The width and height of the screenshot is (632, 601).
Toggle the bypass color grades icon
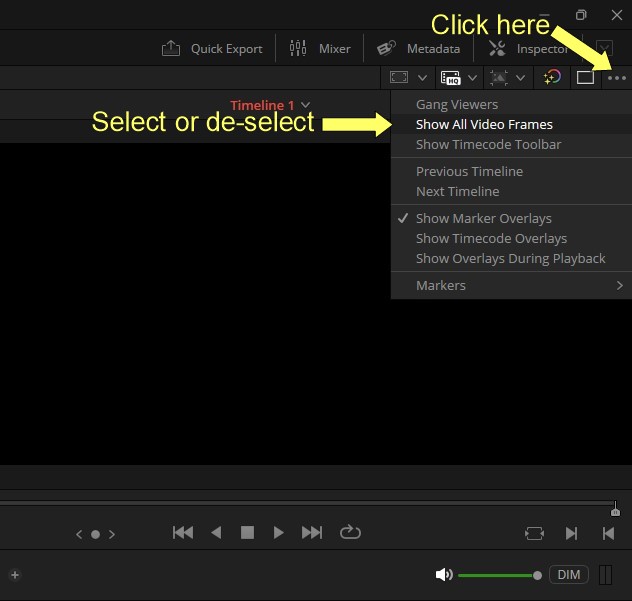[x=552, y=77]
